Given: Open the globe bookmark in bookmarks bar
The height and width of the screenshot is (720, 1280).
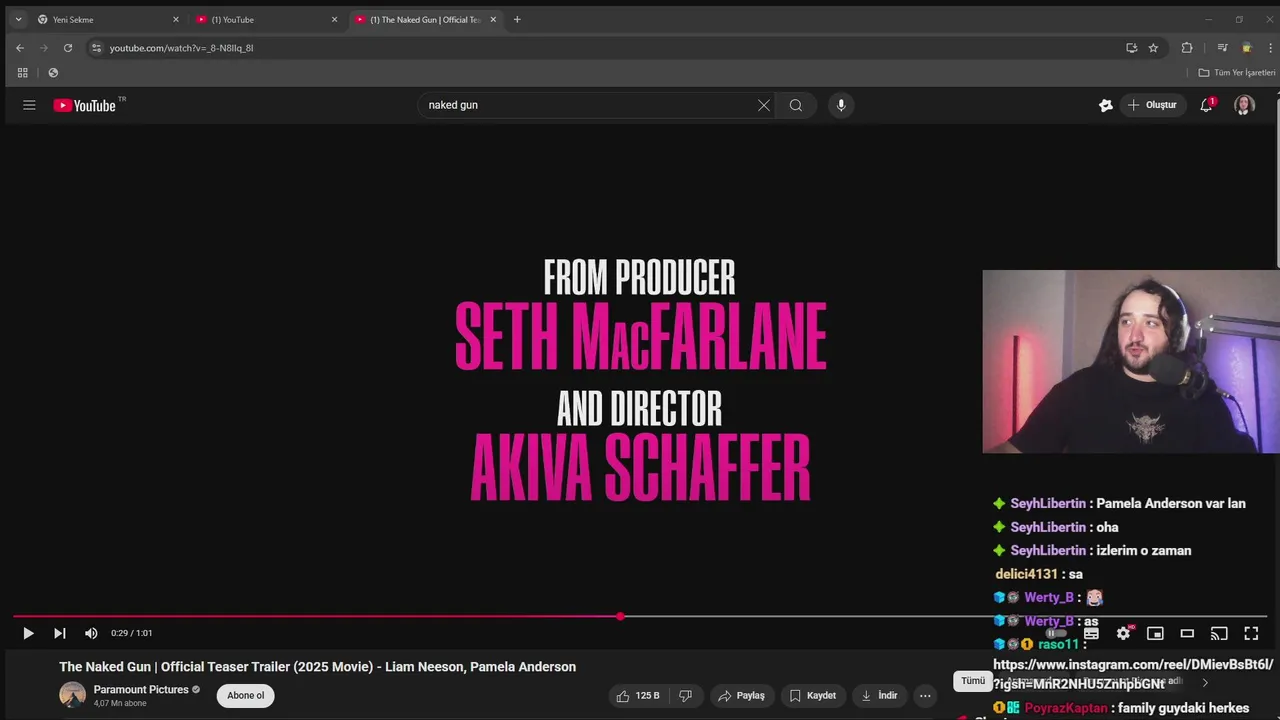Looking at the screenshot, I should click(53, 73).
